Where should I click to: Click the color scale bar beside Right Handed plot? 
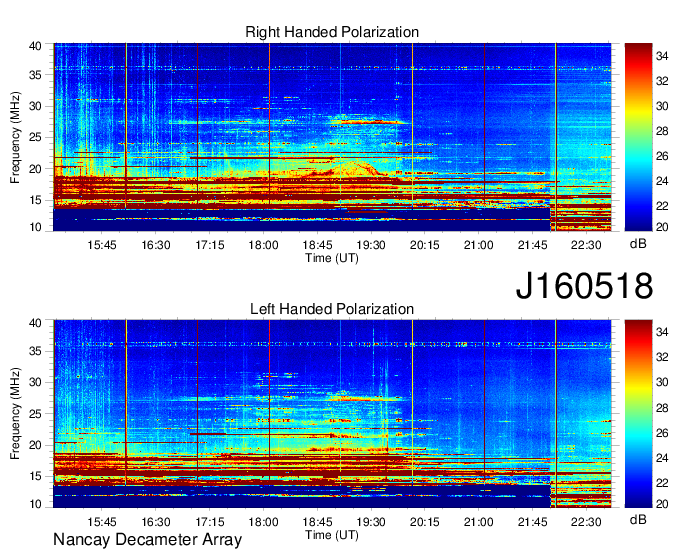point(638,137)
